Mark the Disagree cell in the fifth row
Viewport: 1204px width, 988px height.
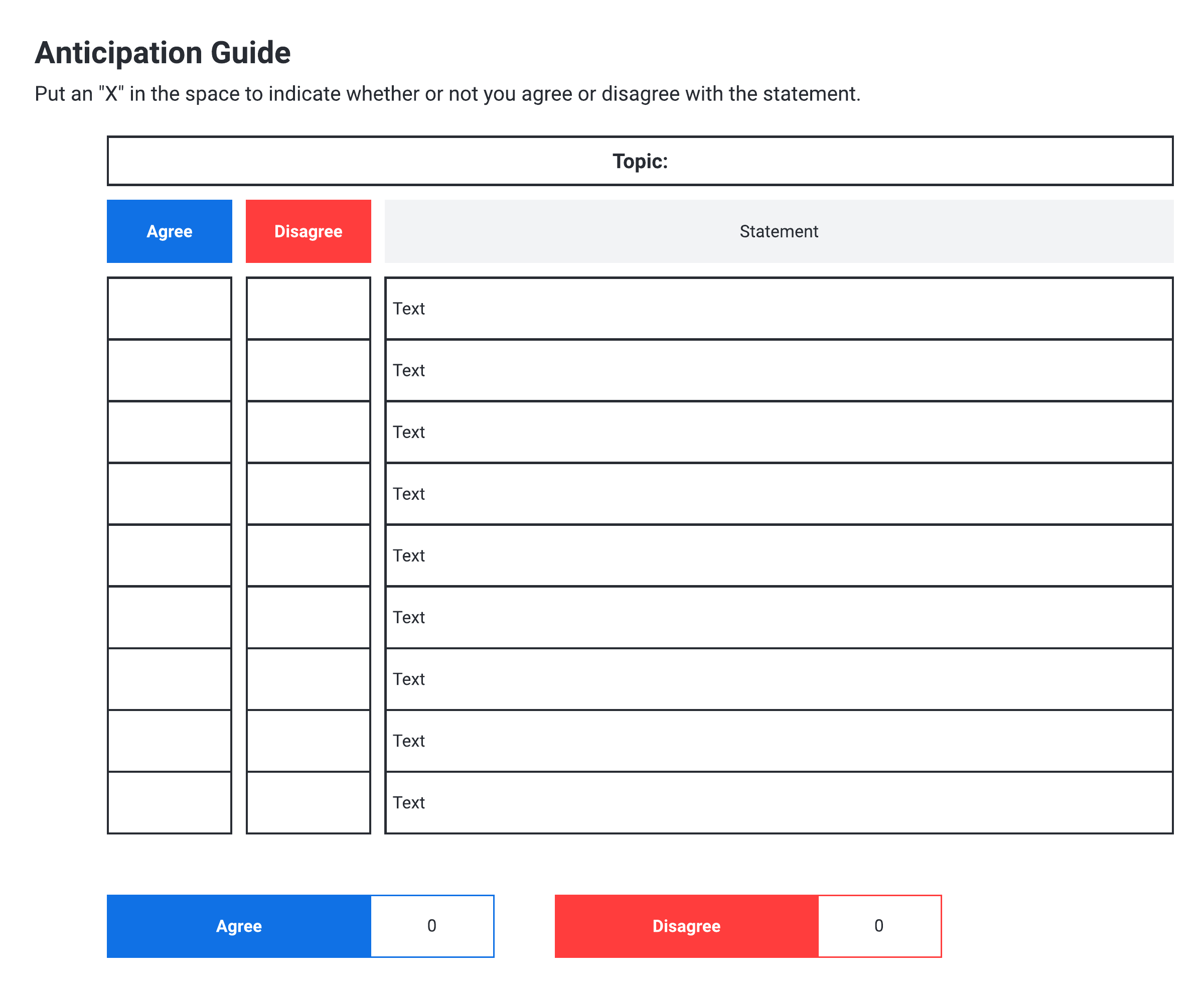(308, 555)
